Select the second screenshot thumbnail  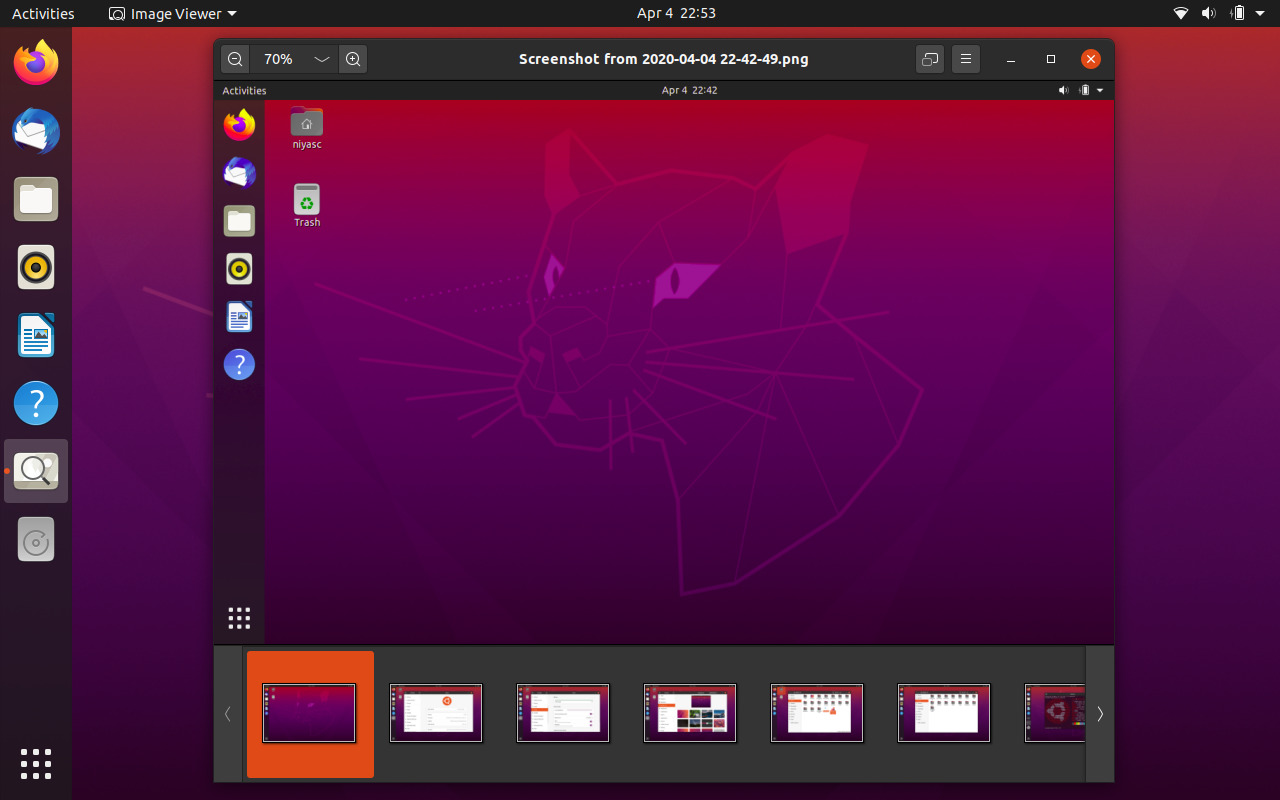click(436, 713)
